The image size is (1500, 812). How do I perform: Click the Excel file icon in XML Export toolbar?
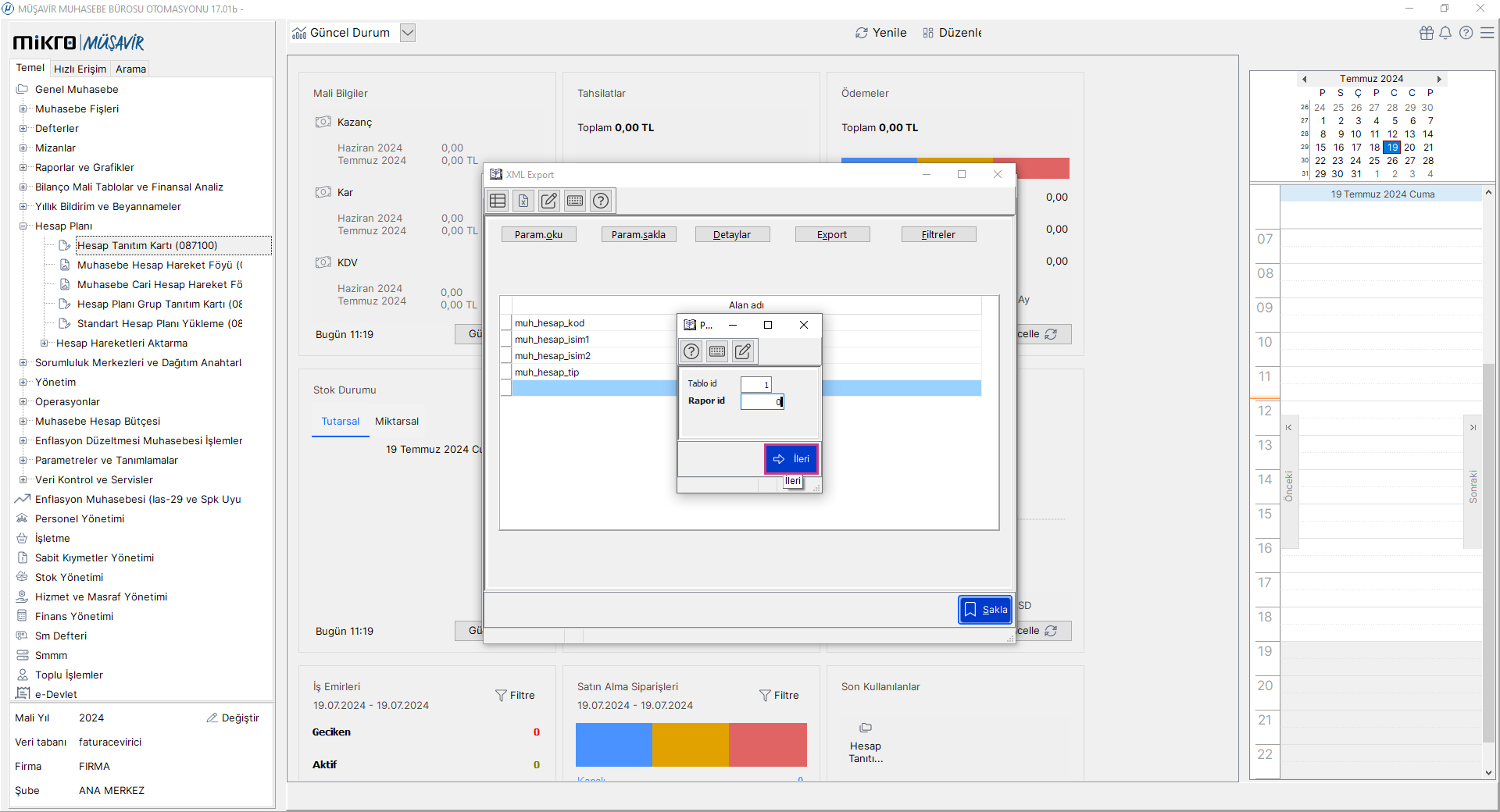click(523, 201)
